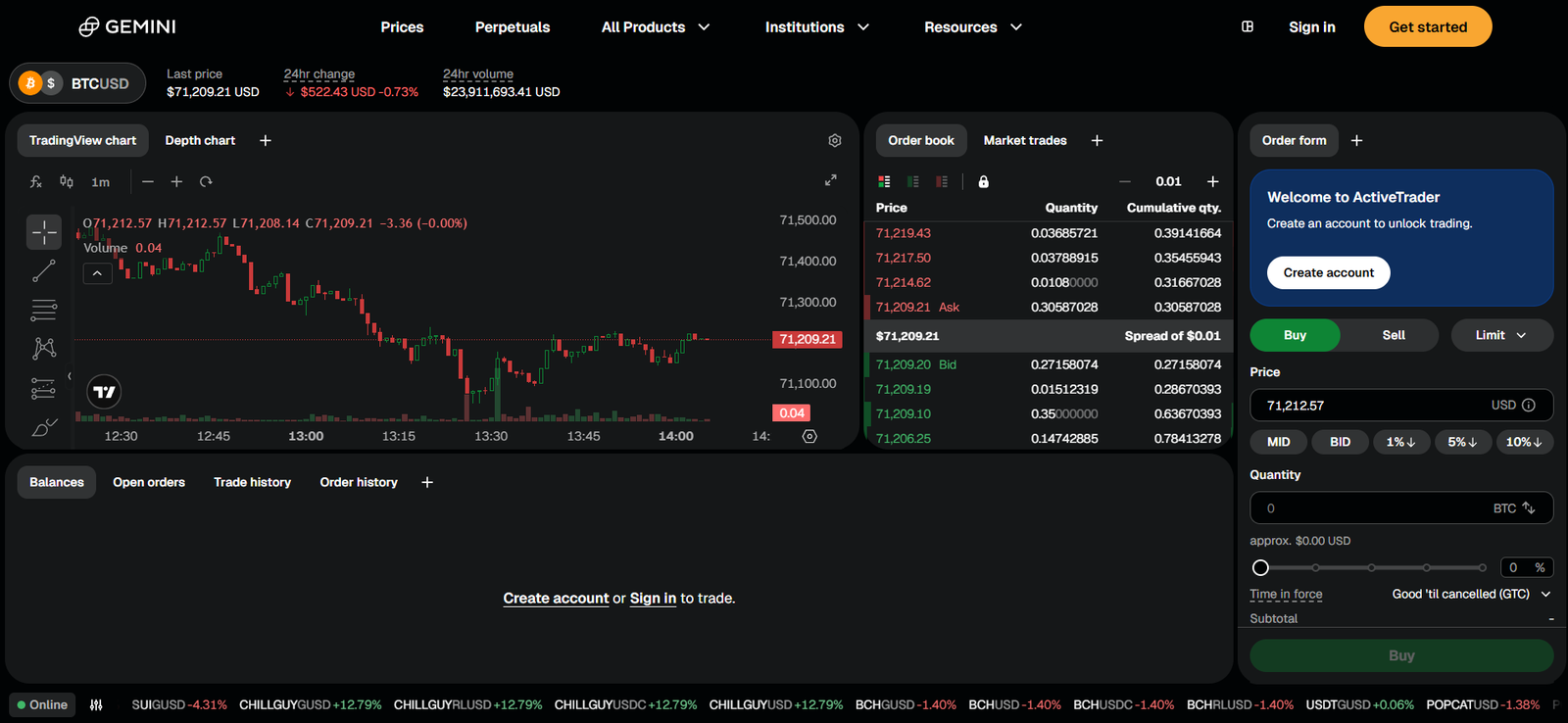Viewport: 1568px width, 723px height.
Task: Open the indicators (fx) menu
Action: click(36, 182)
